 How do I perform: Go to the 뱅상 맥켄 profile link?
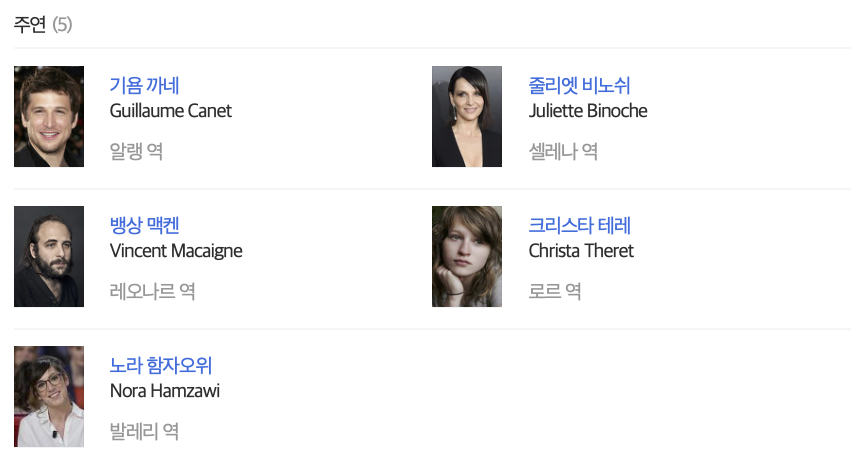click(x=144, y=226)
